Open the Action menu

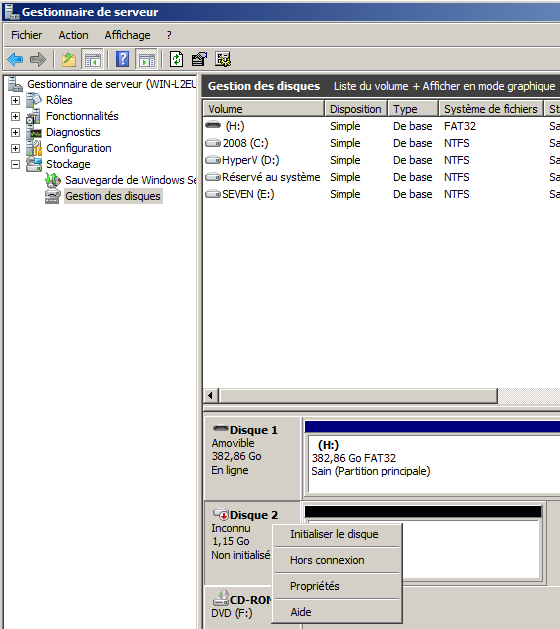pyautogui.click(x=73, y=35)
